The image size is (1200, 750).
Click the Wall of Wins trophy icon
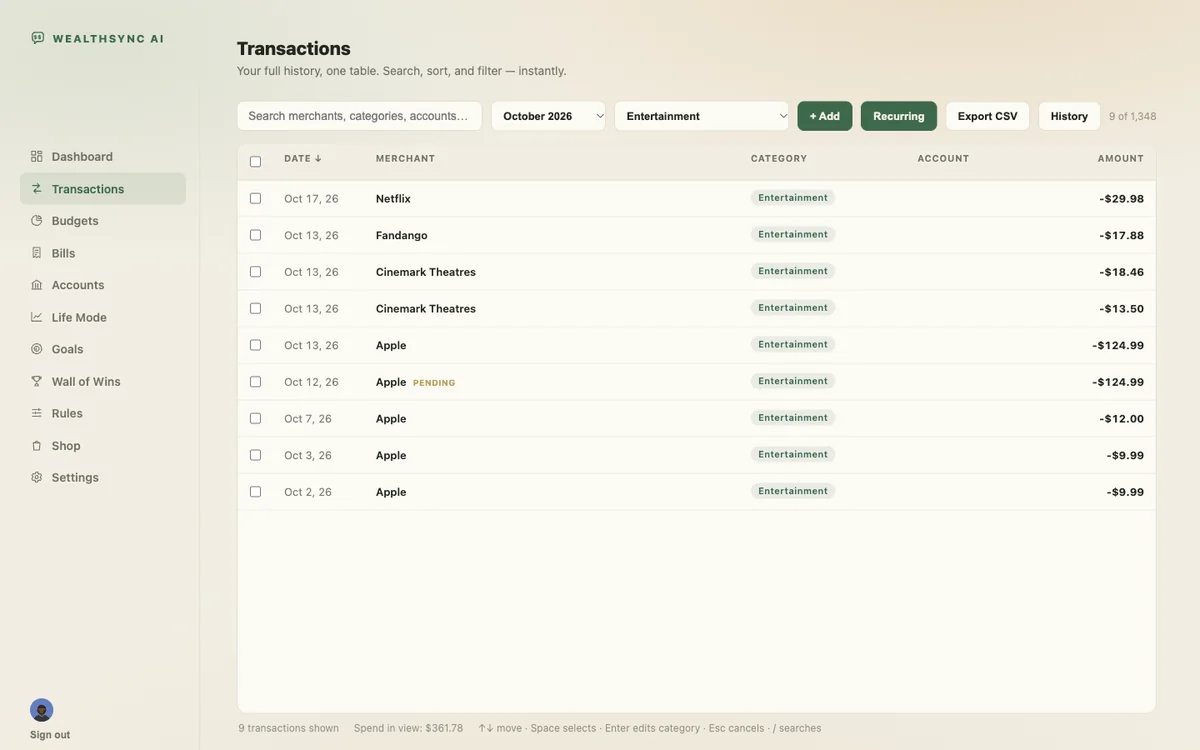(37, 381)
